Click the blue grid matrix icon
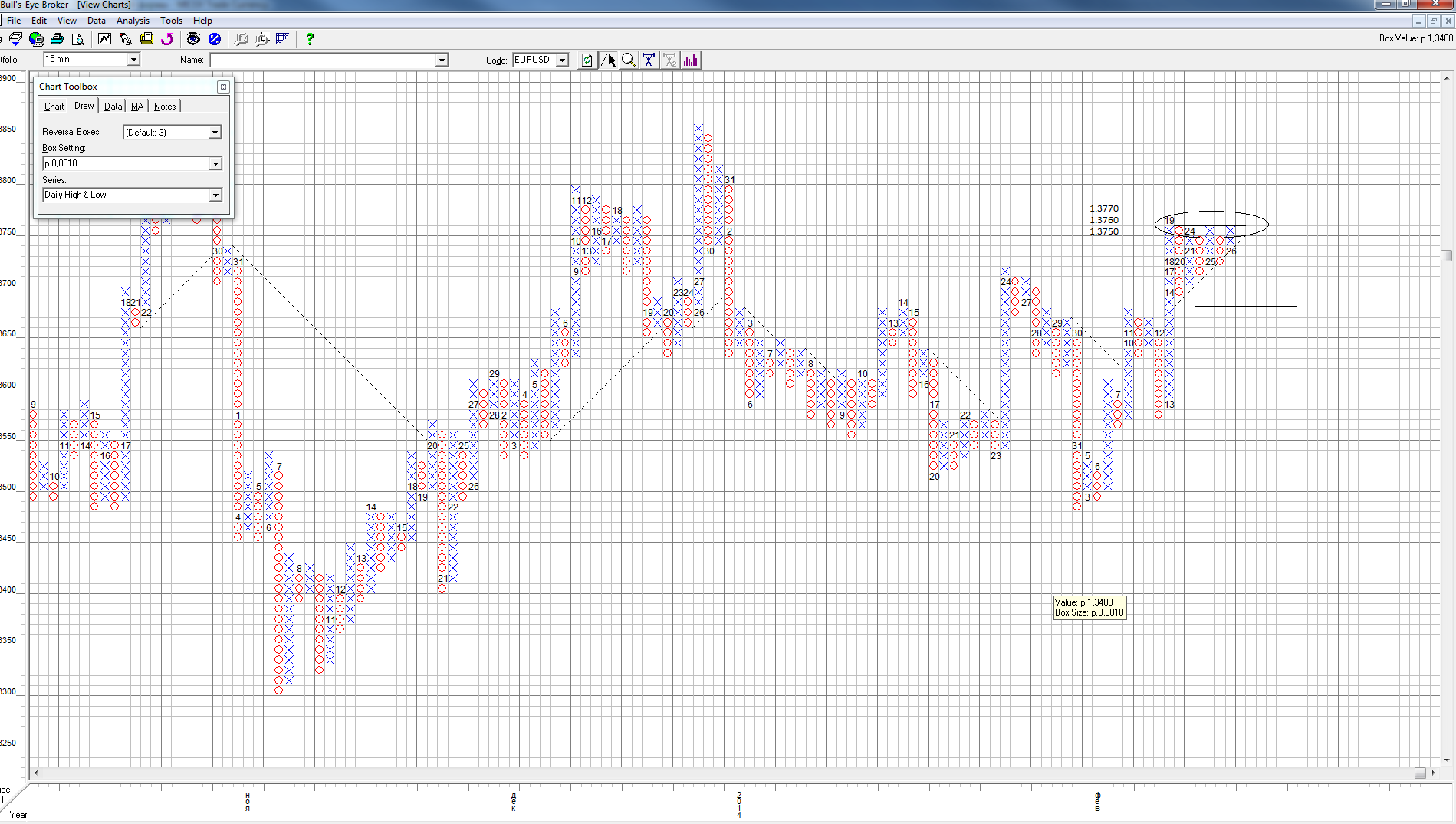 [283, 39]
